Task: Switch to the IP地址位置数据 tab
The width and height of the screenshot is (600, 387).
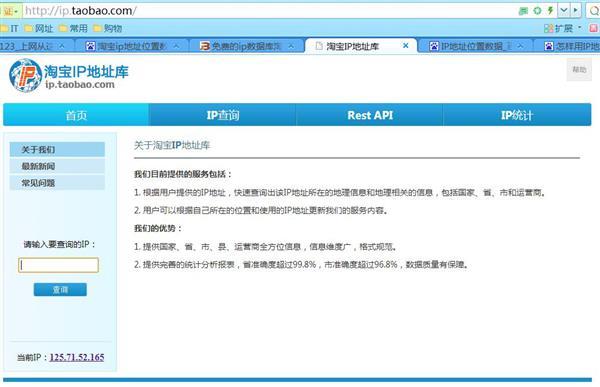Action: (471, 46)
